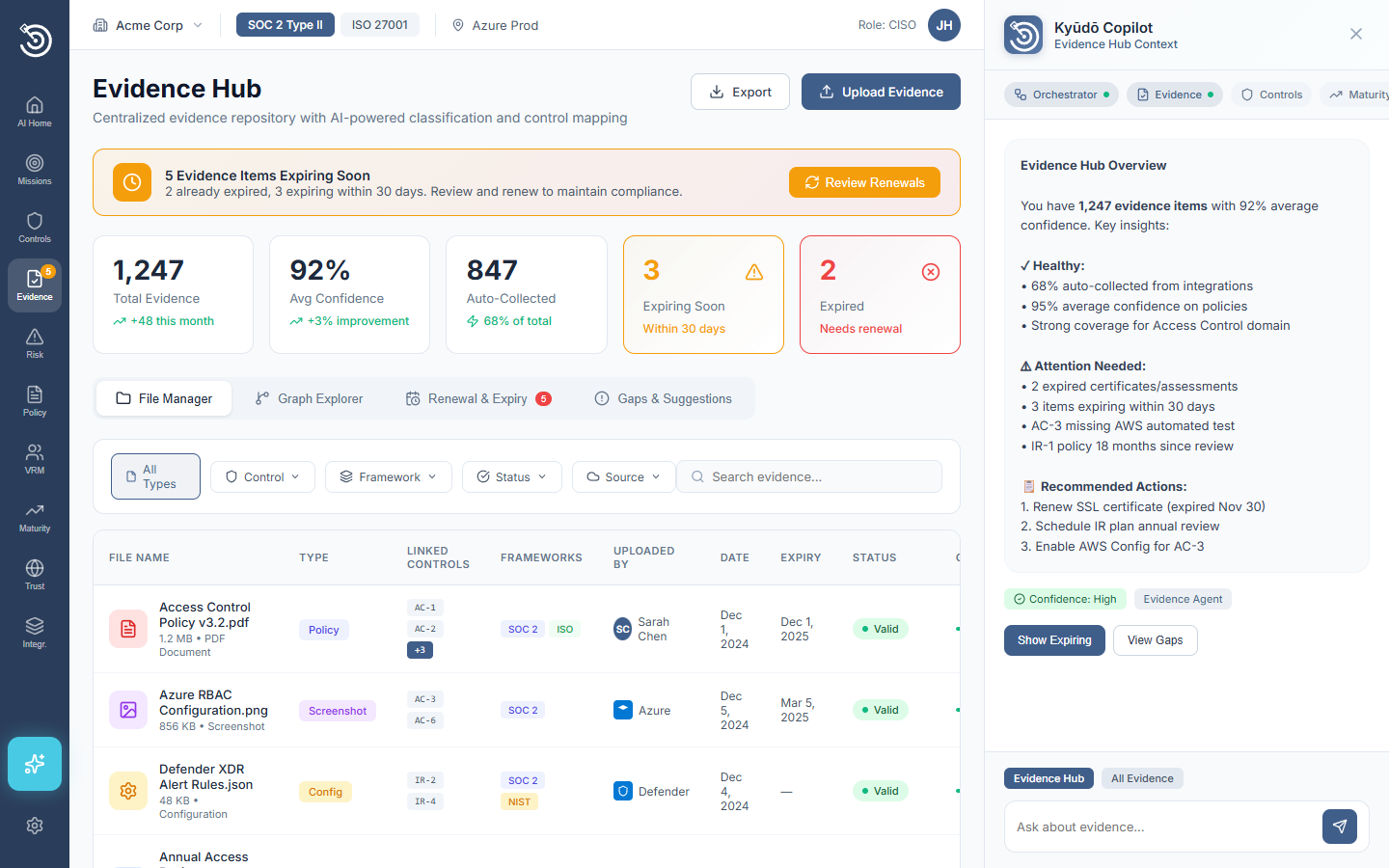Click the AC-6 control tag
1389x868 pixels.
click(425, 720)
